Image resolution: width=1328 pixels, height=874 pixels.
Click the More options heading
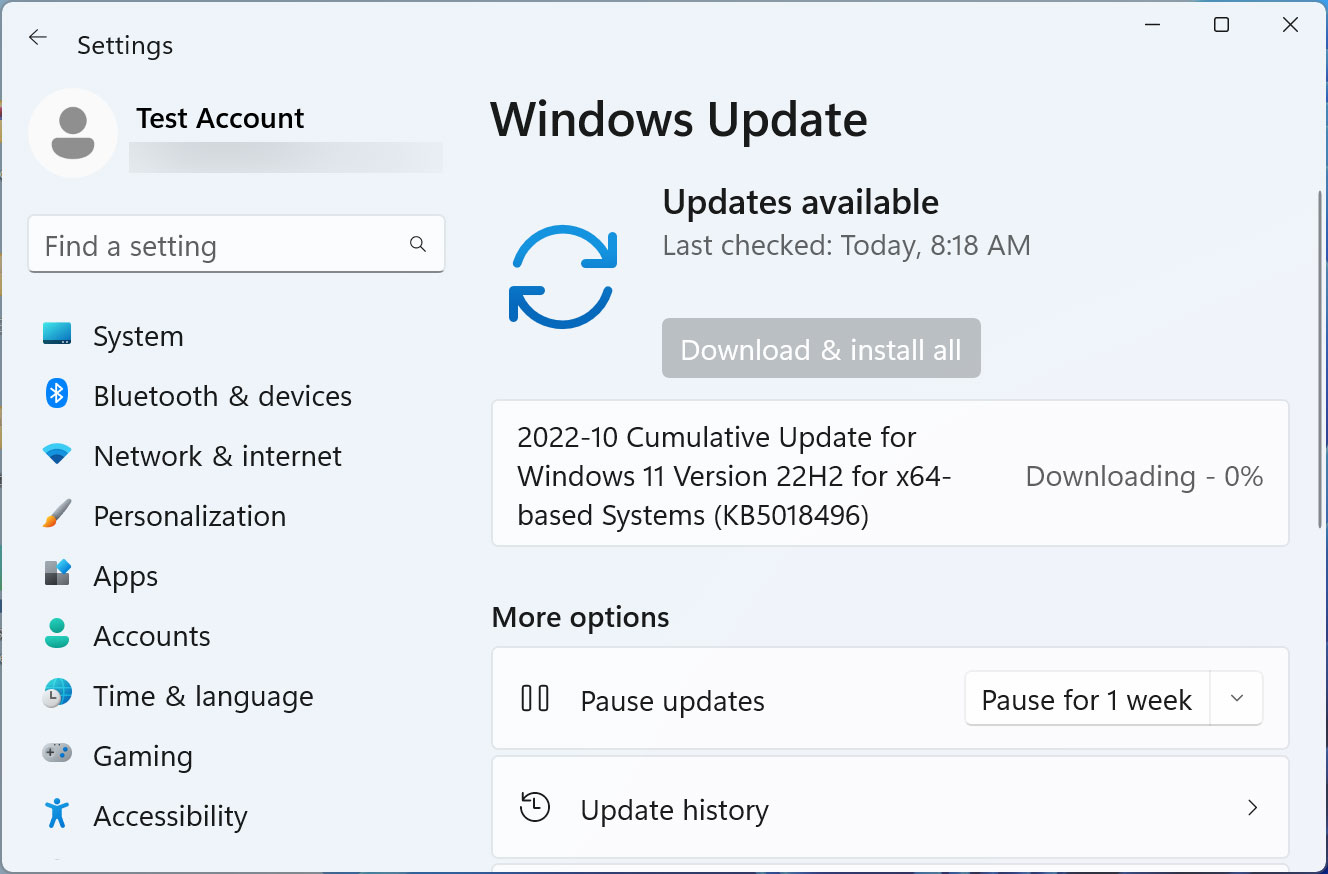point(580,617)
